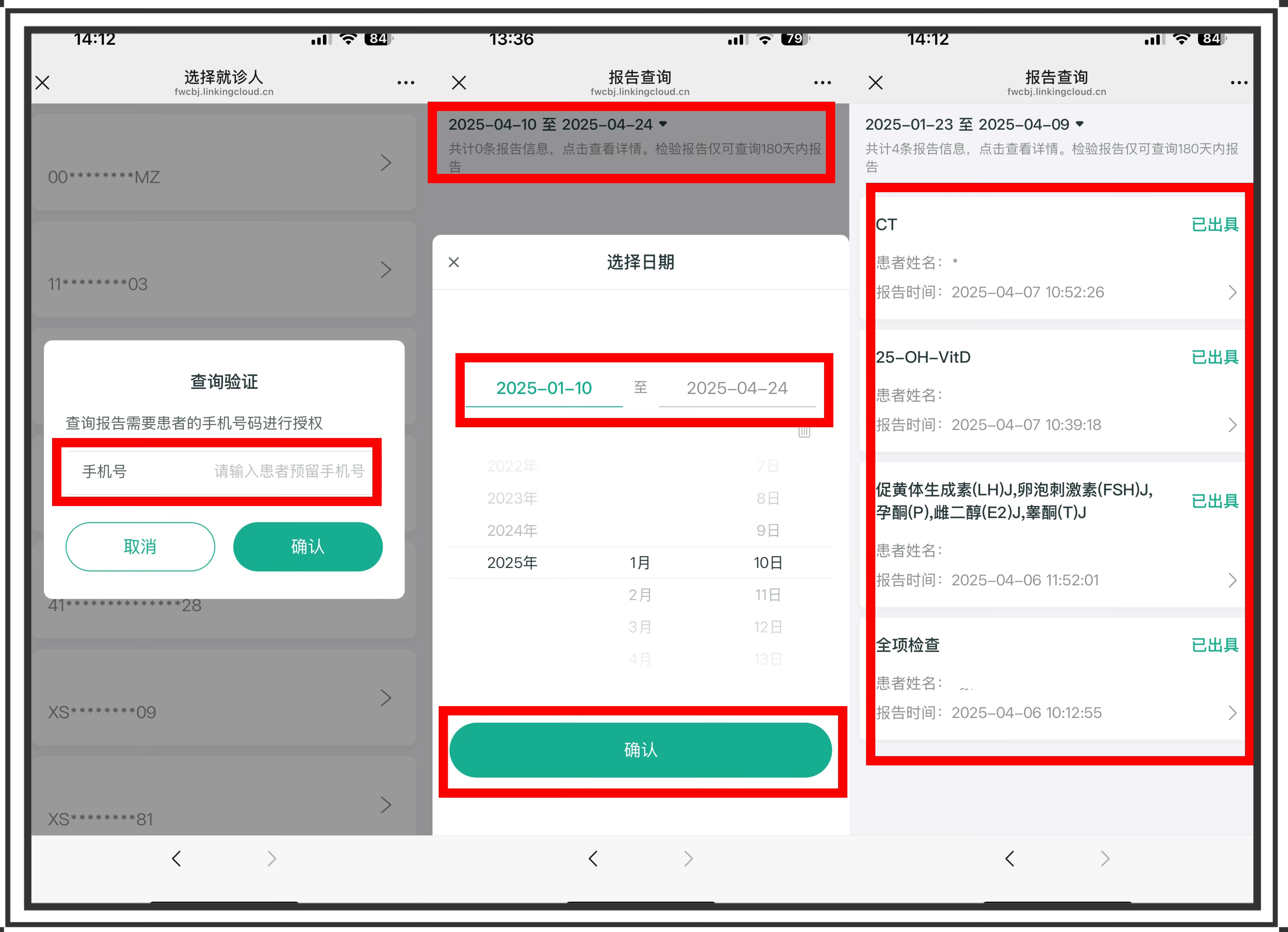
Task: Open the CT report card
Action: click(x=1057, y=257)
